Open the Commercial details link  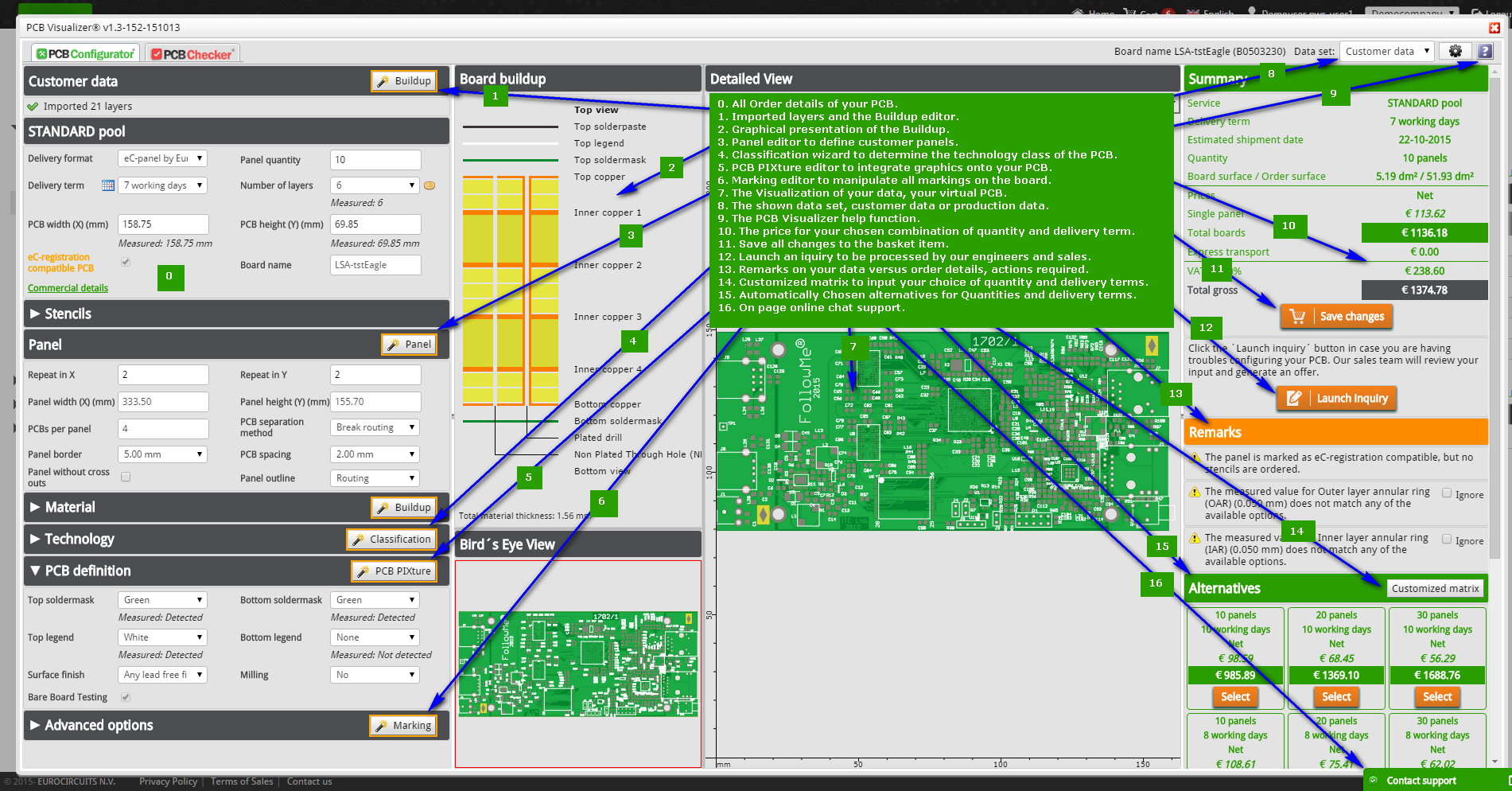coord(67,287)
